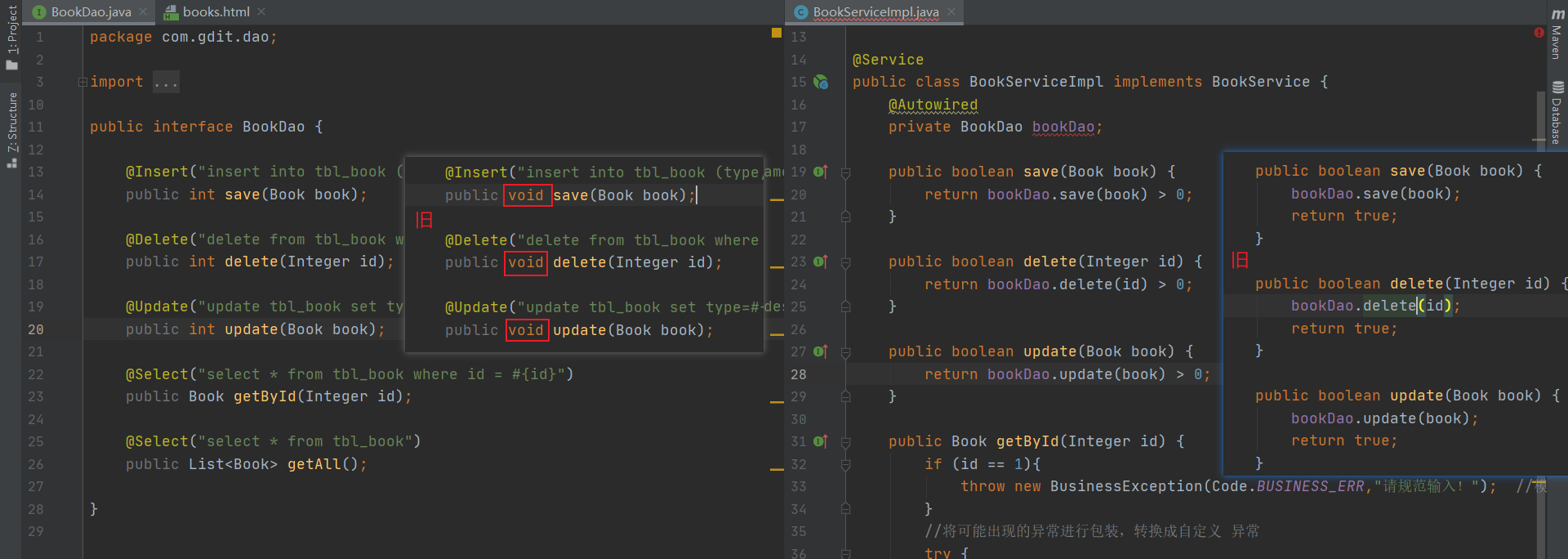Click the red error indicator in BookServiceImpl editor

[1539, 33]
